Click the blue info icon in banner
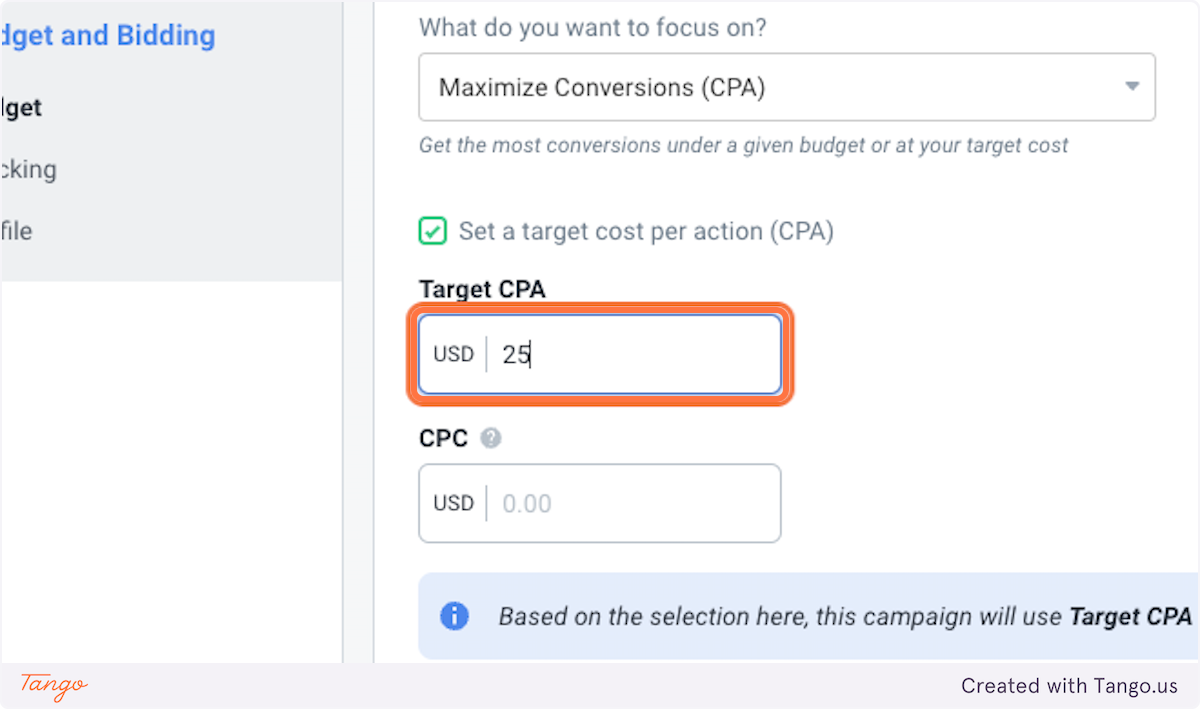 pos(454,616)
